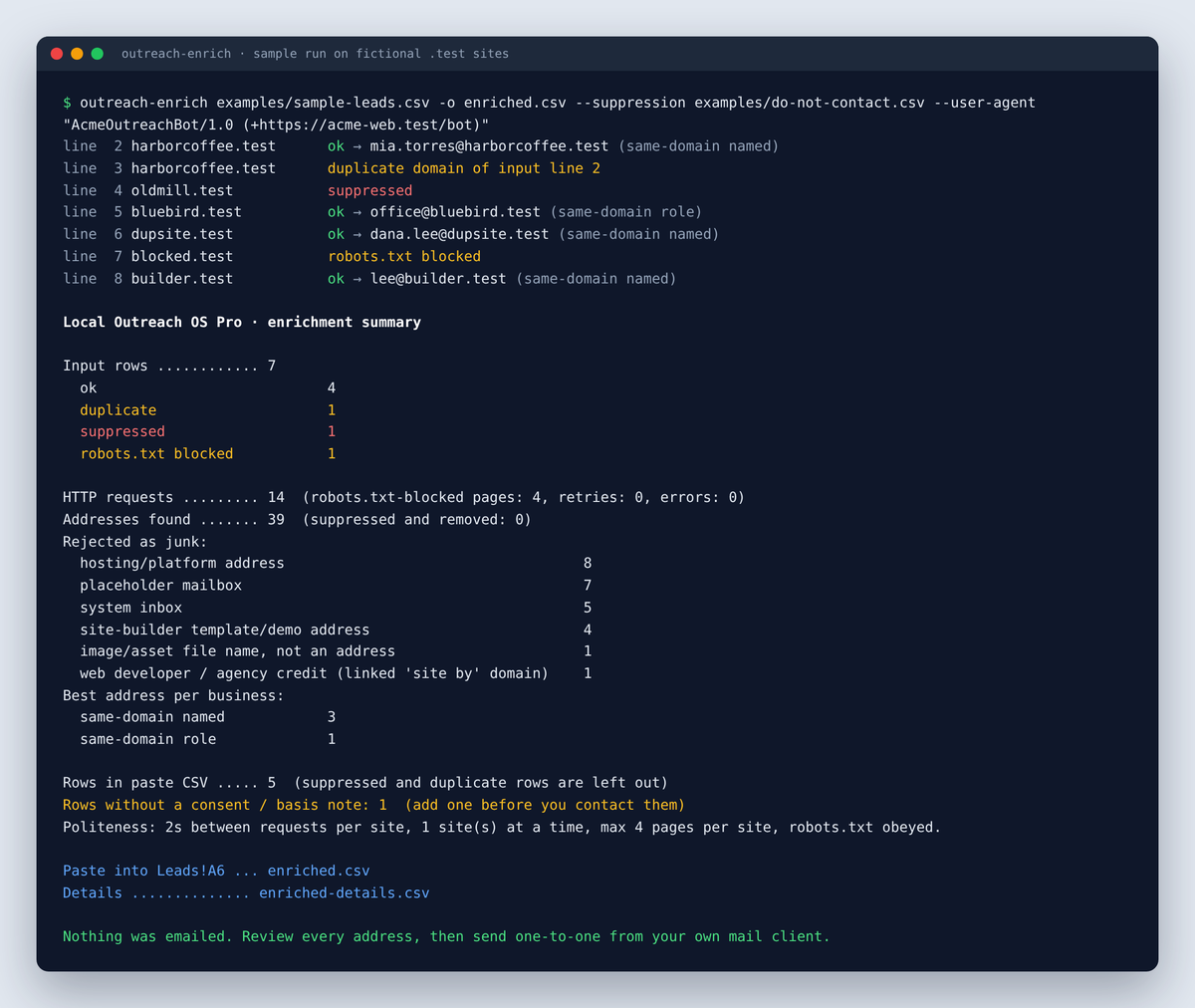Click the window title 'outreach-enrich · sample run'
Viewport: 1195px width, 1008px height.
point(315,54)
